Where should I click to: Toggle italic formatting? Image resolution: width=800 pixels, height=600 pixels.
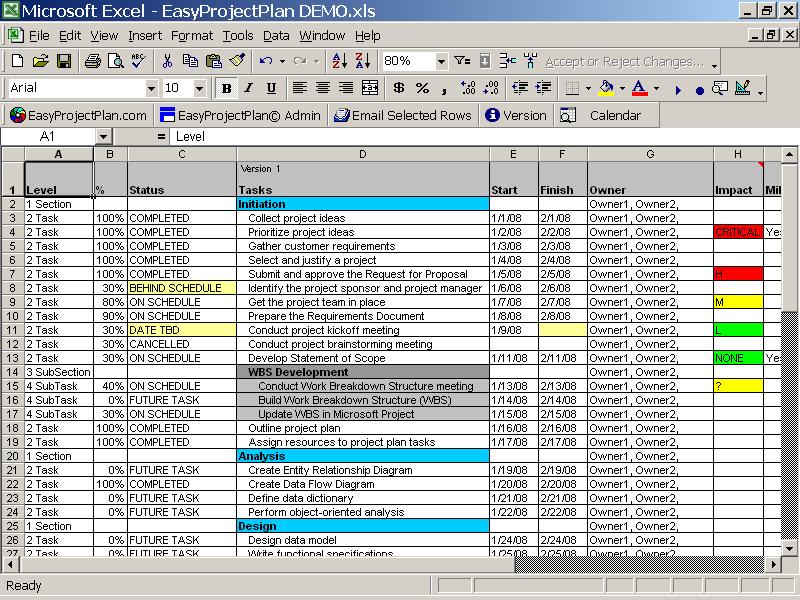(x=247, y=88)
